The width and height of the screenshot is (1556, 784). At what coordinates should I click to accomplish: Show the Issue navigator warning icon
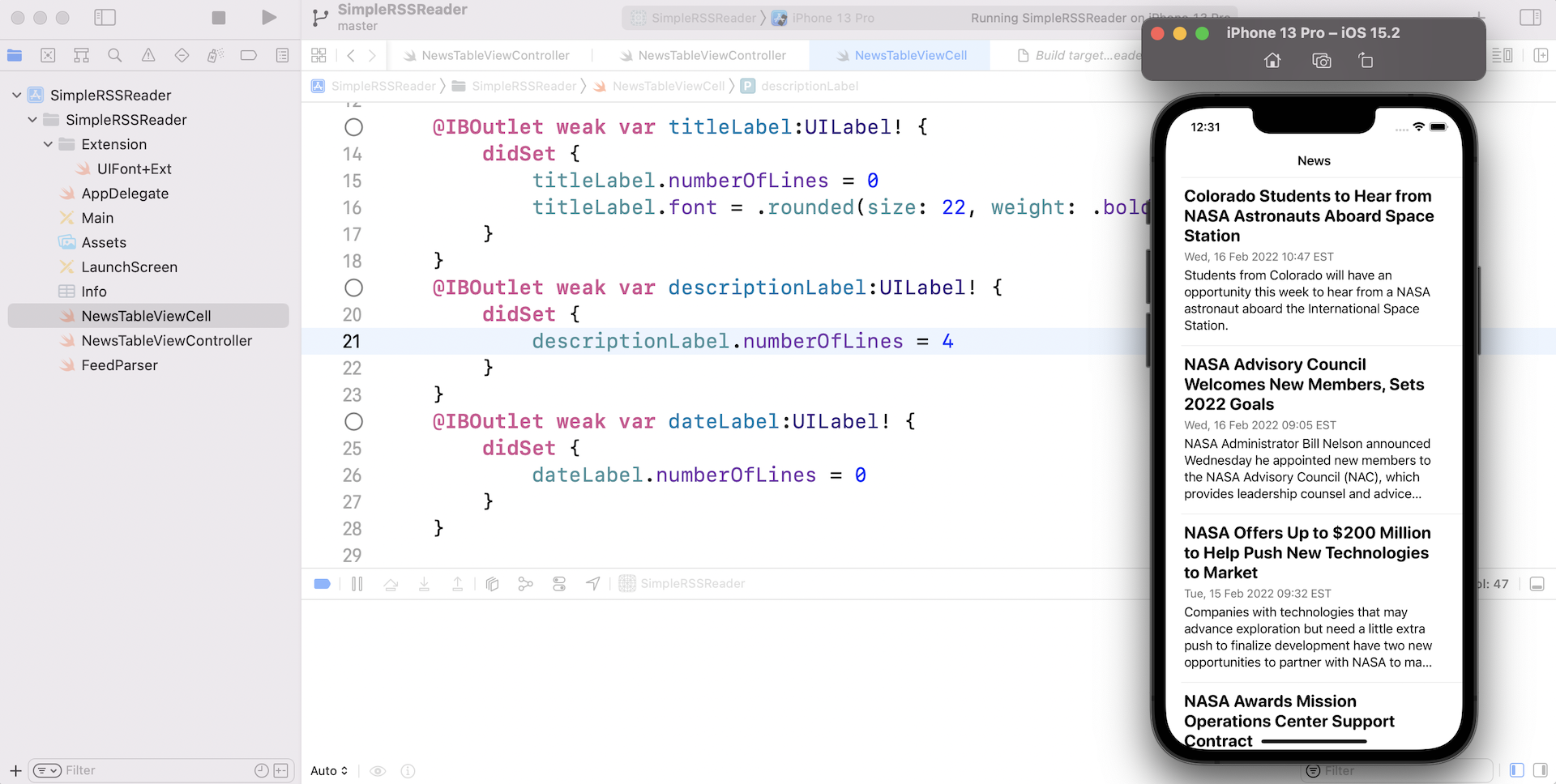148,55
